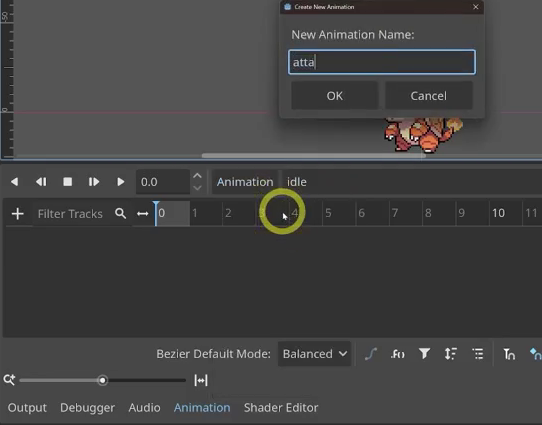542x425 pixels.
Task: Toggle timeline snapping icon
Action: pos(509,354)
